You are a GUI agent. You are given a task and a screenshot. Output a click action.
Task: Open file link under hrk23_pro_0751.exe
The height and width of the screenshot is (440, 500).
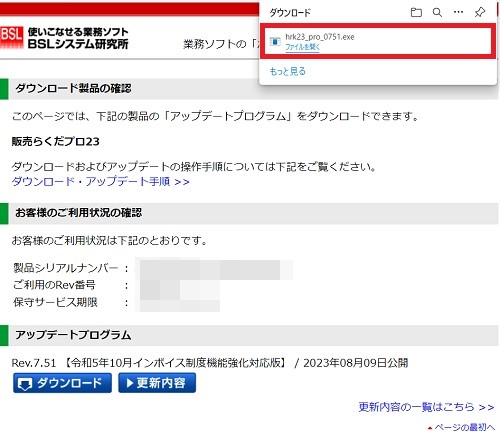[x=302, y=47]
